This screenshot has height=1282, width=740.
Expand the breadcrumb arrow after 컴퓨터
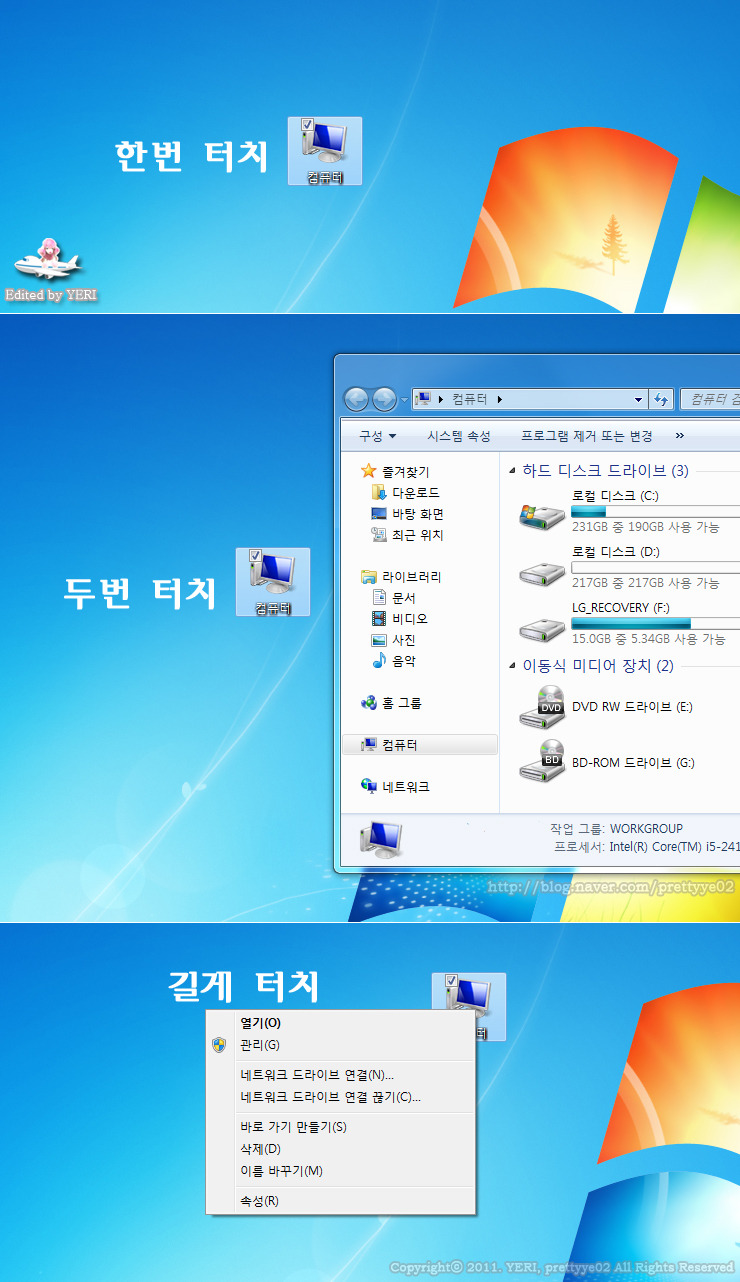pos(499,400)
